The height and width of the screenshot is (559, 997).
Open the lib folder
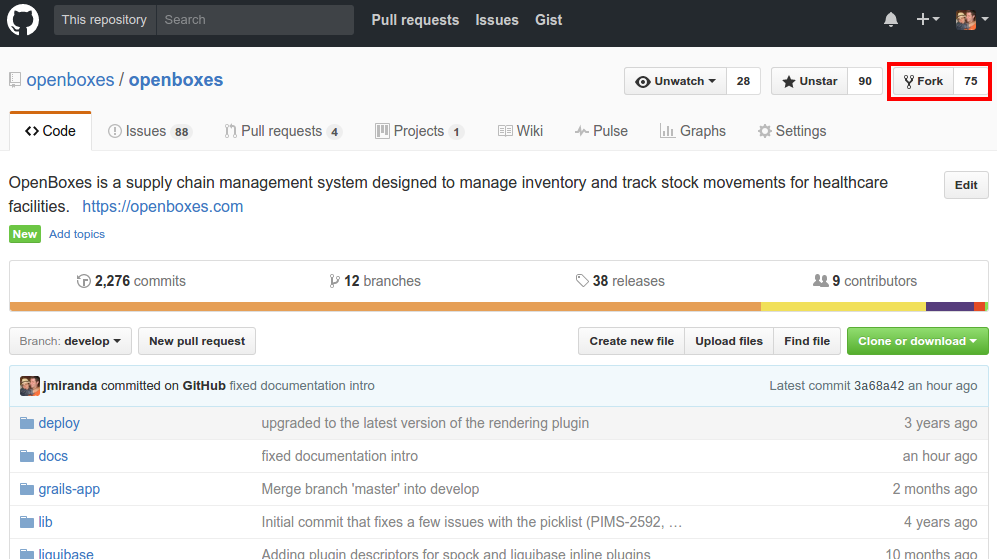(45, 522)
